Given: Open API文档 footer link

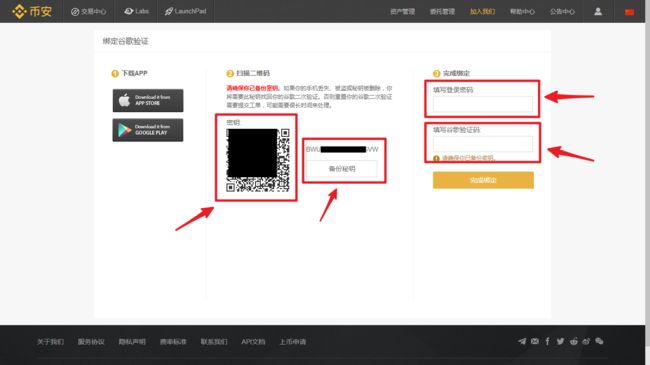Looking at the screenshot, I should point(253,342).
